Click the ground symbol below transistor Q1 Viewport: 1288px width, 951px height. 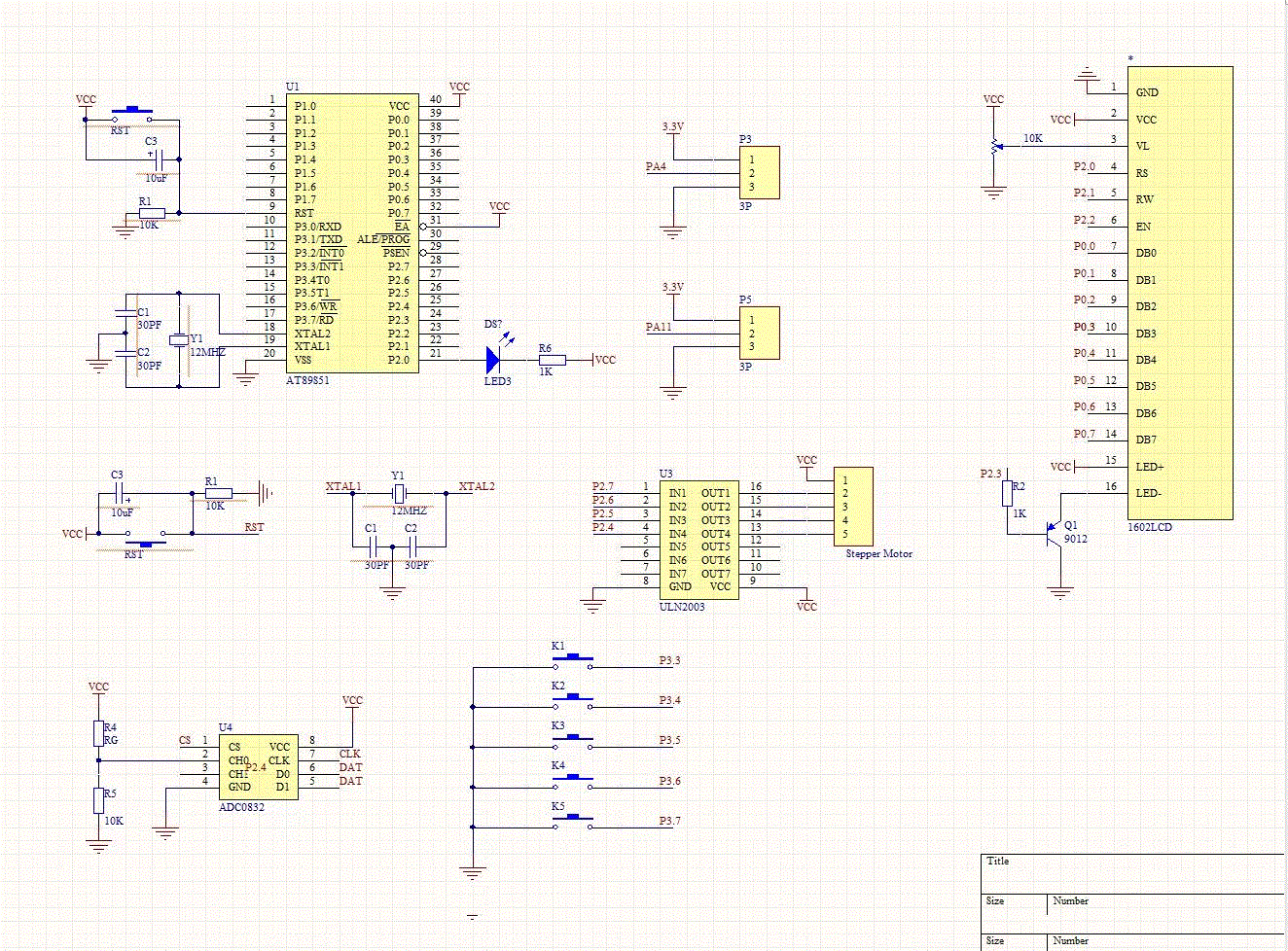tap(1060, 592)
